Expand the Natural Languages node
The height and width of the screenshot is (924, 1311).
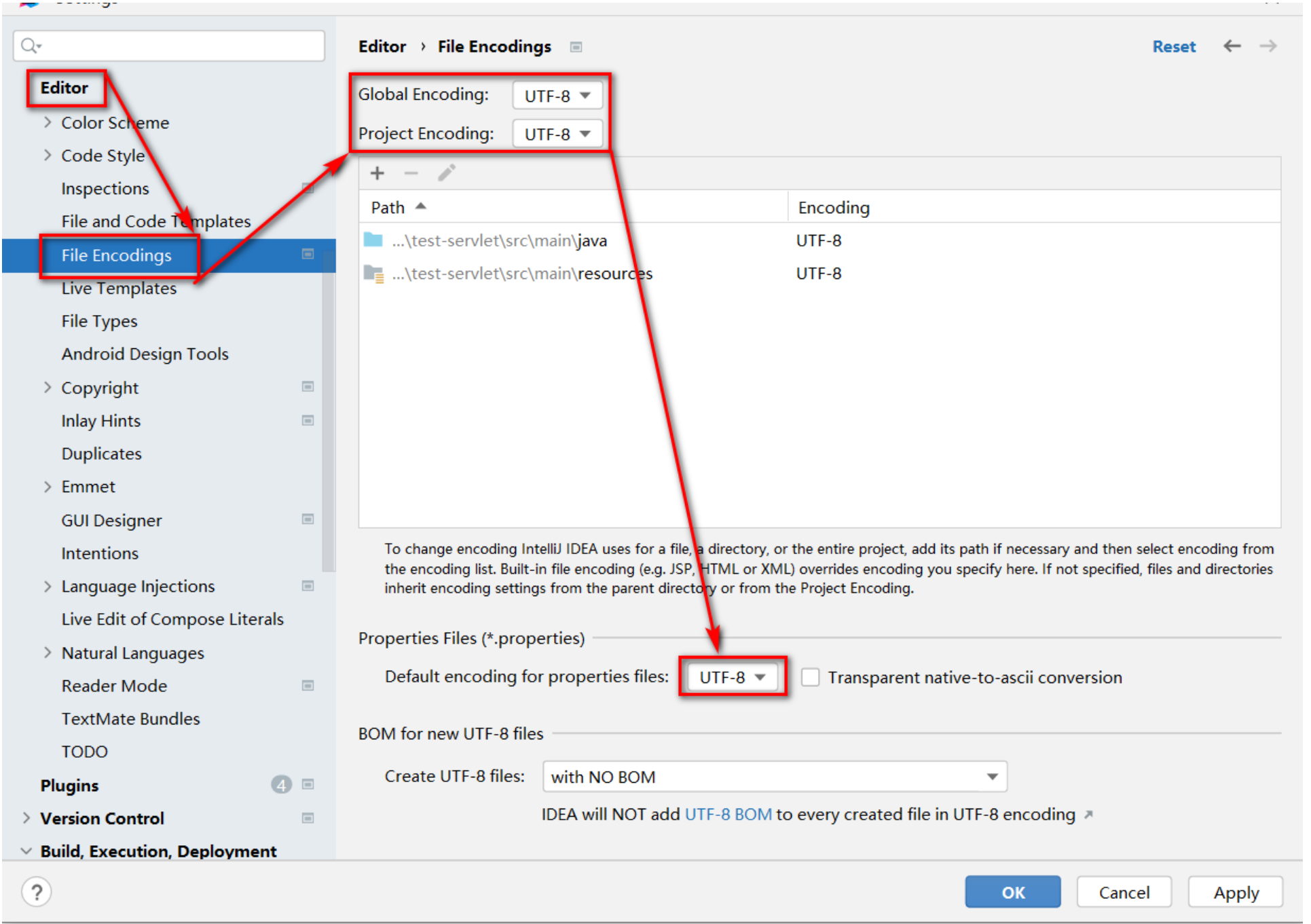coord(48,652)
